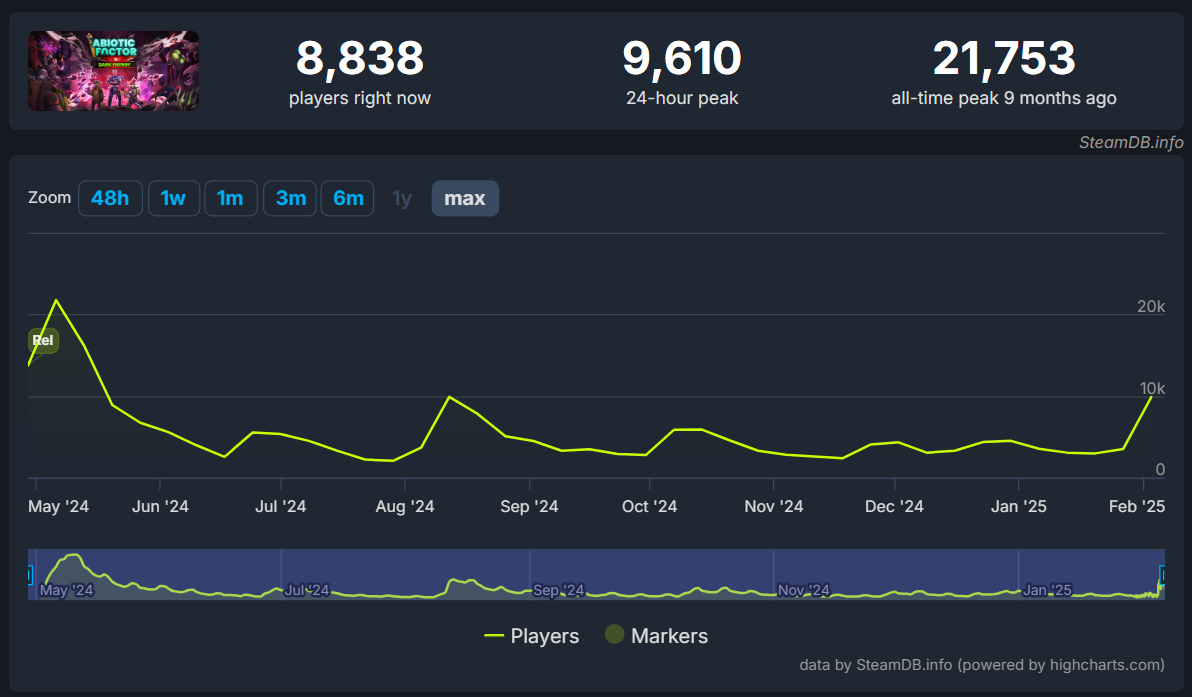Grab the left navigator range handle
This screenshot has width=1192, height=697.
click(30, 575)
